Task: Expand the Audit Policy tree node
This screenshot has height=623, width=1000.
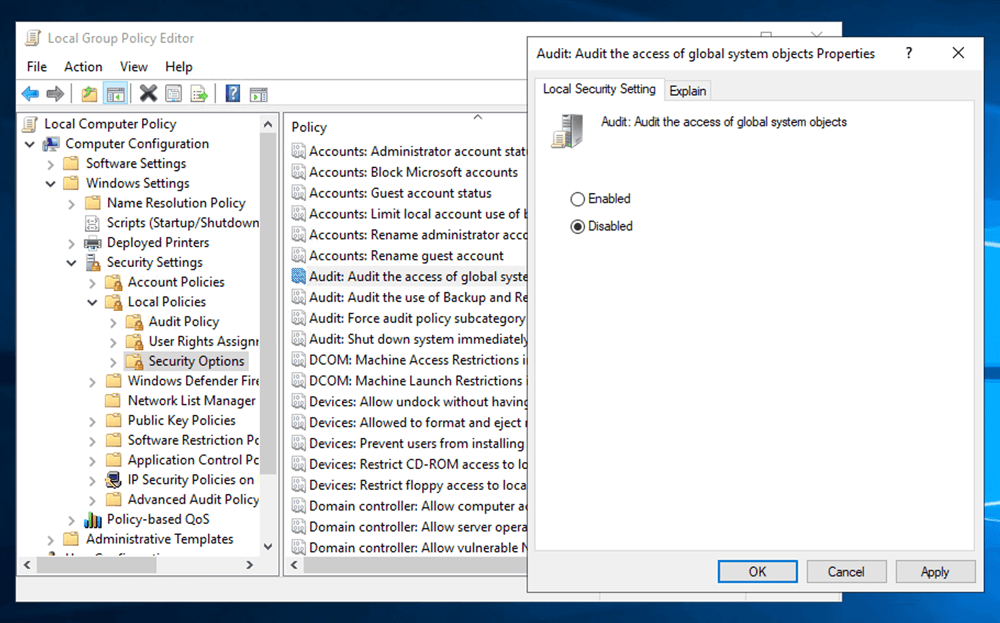Action: [x=113, y=322]
